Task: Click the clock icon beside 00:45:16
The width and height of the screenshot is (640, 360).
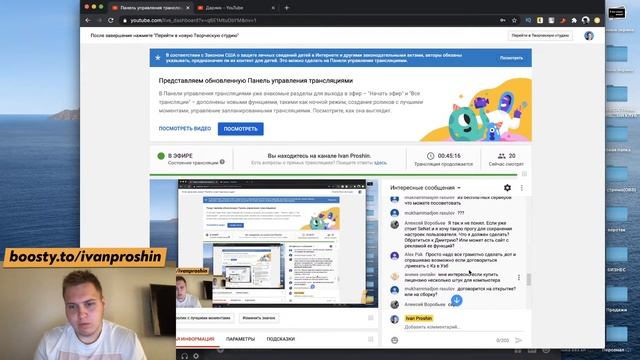Action: [430, 156]
